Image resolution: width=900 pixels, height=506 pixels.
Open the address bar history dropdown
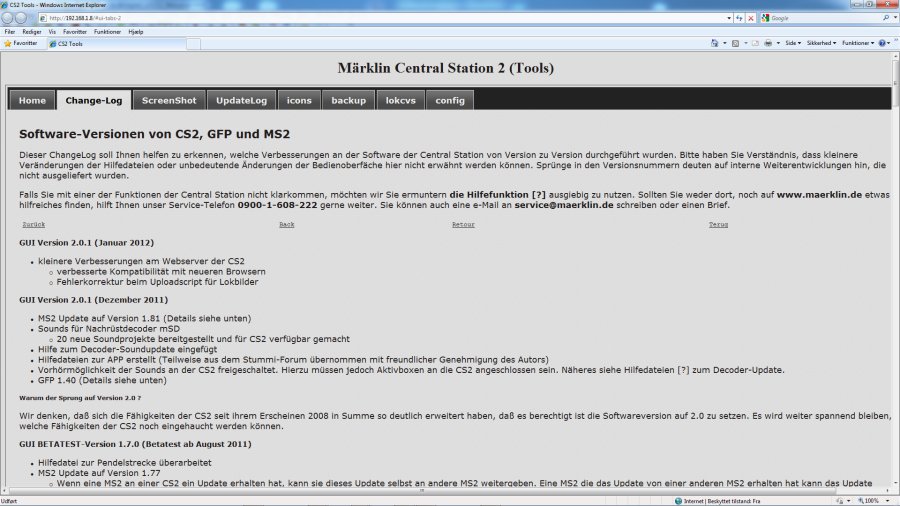[729, 18]
